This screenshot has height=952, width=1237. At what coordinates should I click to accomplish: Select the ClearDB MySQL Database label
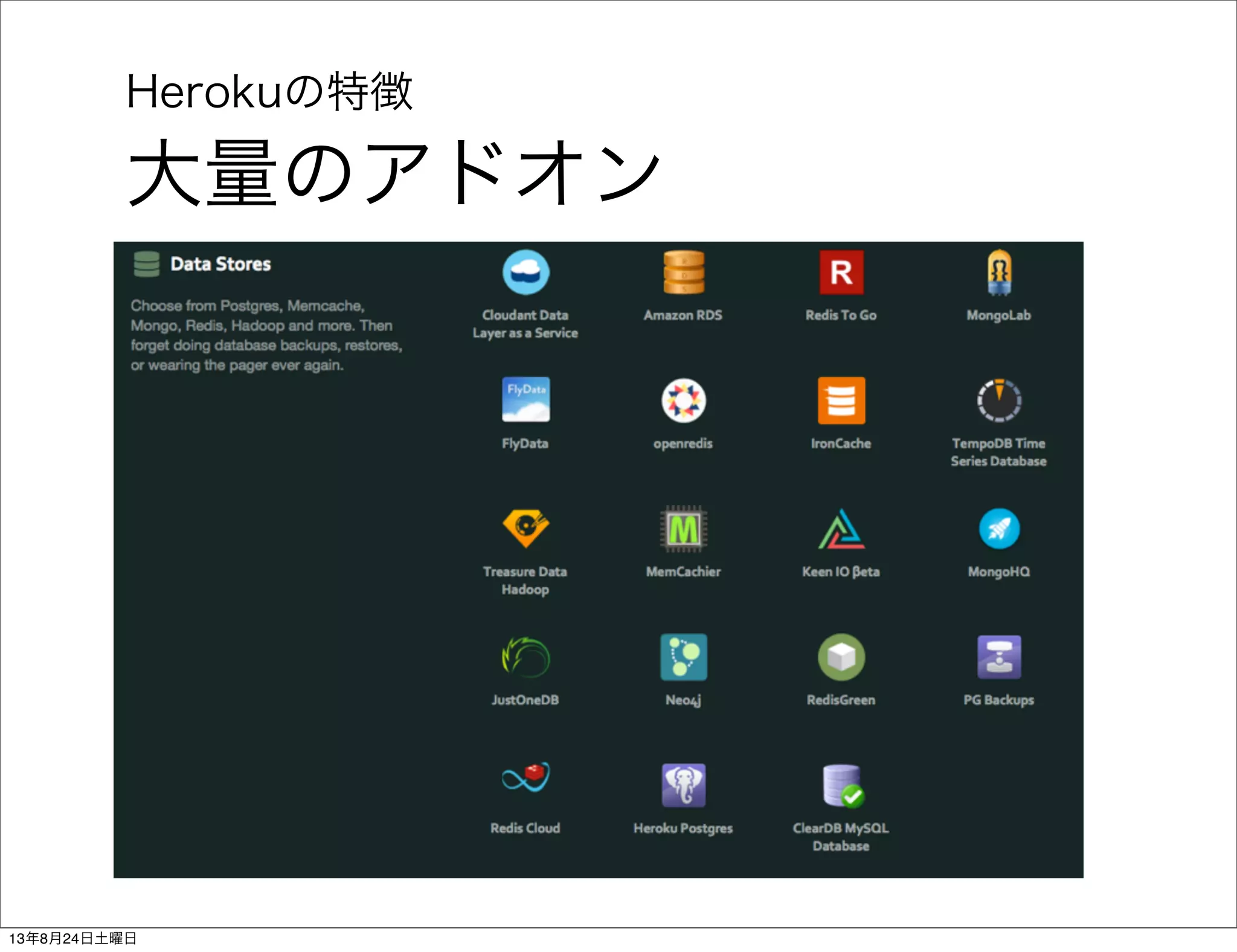(x=841, y=837)
